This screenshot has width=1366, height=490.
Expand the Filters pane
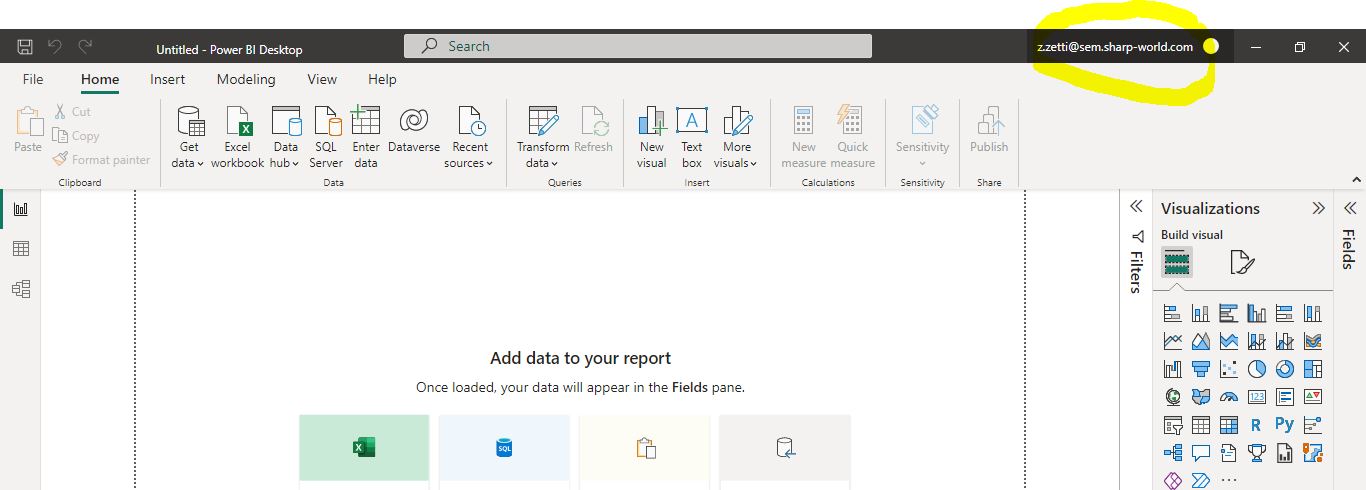tap(1136, 207)
